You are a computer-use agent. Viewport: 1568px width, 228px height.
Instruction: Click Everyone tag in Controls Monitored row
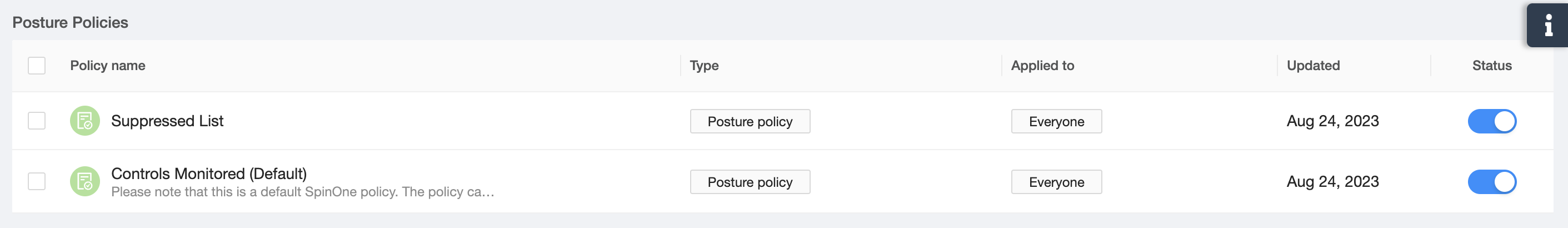[x=1056, y=182]
